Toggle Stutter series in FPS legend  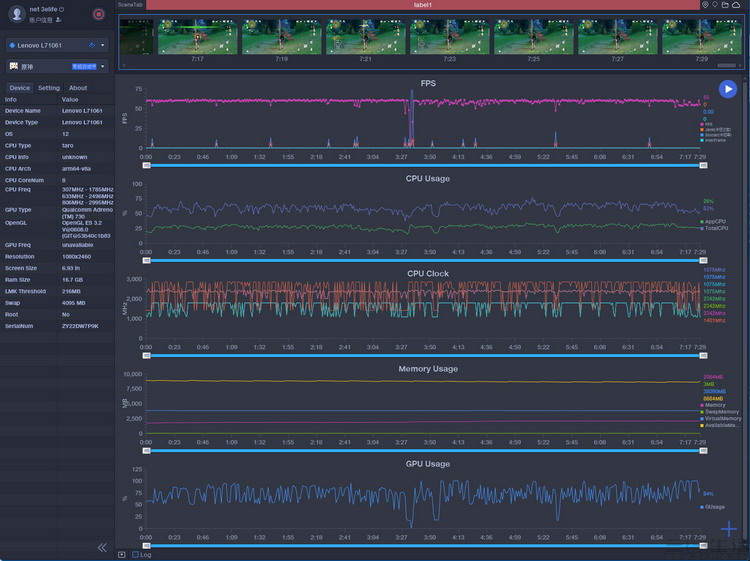[716, 135]
